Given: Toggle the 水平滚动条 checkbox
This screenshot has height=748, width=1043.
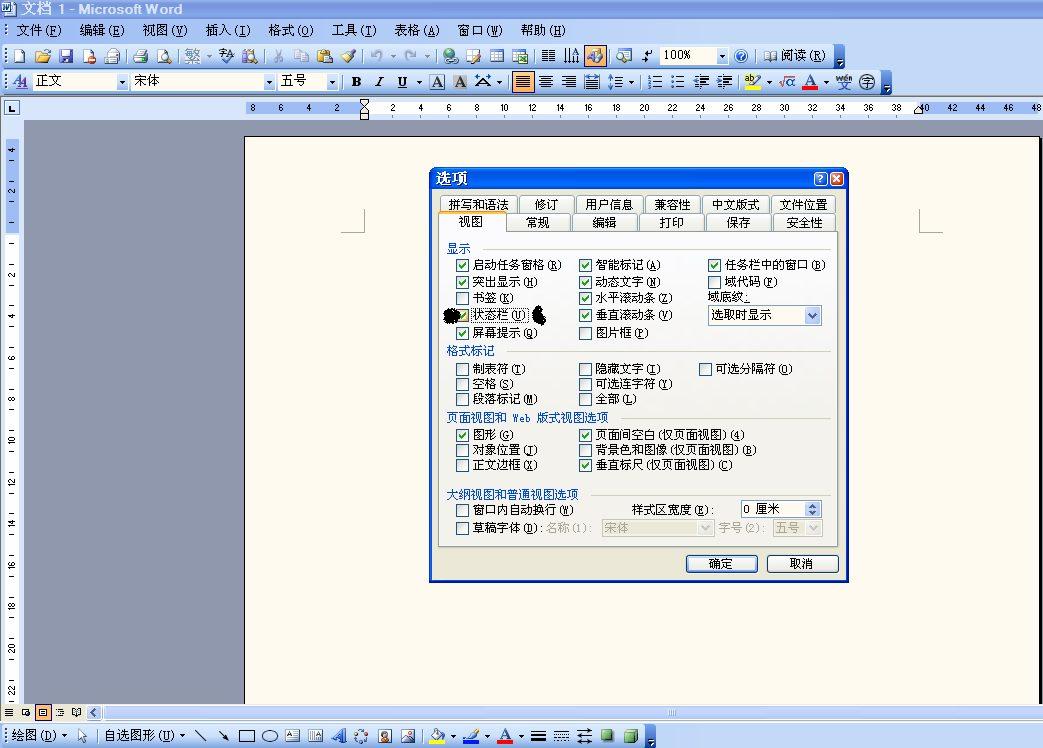Looking at the screenshot, I should tap(585, 298).
